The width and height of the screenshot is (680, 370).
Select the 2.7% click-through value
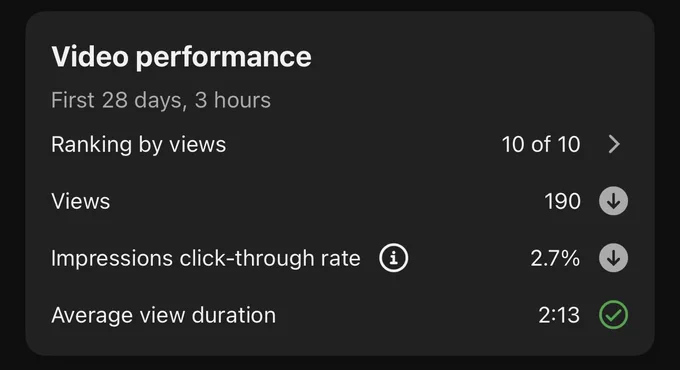(x=555, y=258)
